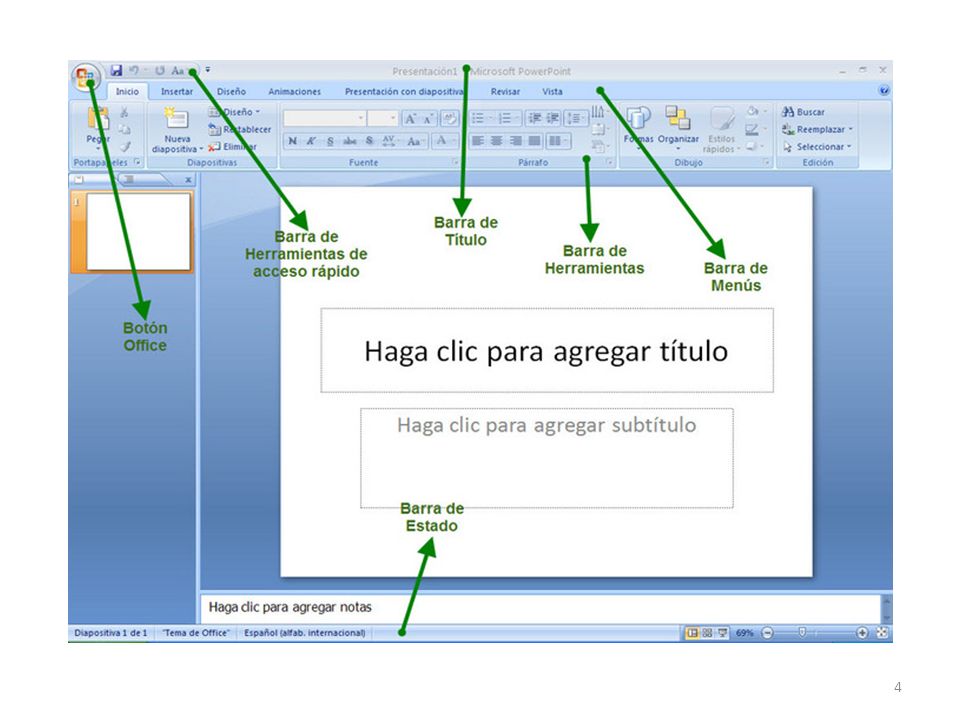The width and height of the screenshot is (960, 720).
Task: Switch to the Insertar tab
Action: 176,91
